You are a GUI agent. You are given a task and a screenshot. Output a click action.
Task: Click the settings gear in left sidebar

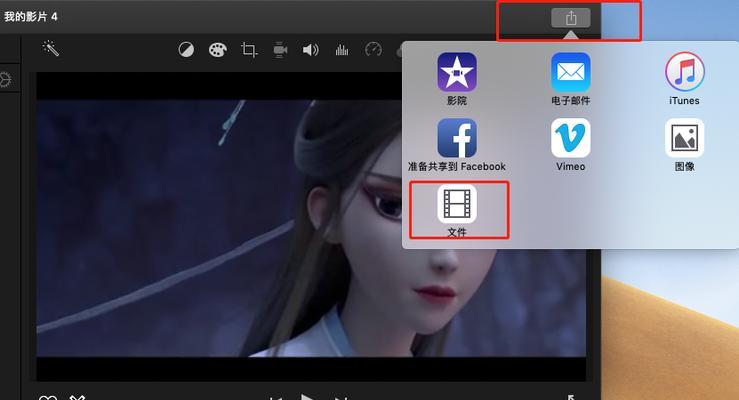click(x=5, y=80)
